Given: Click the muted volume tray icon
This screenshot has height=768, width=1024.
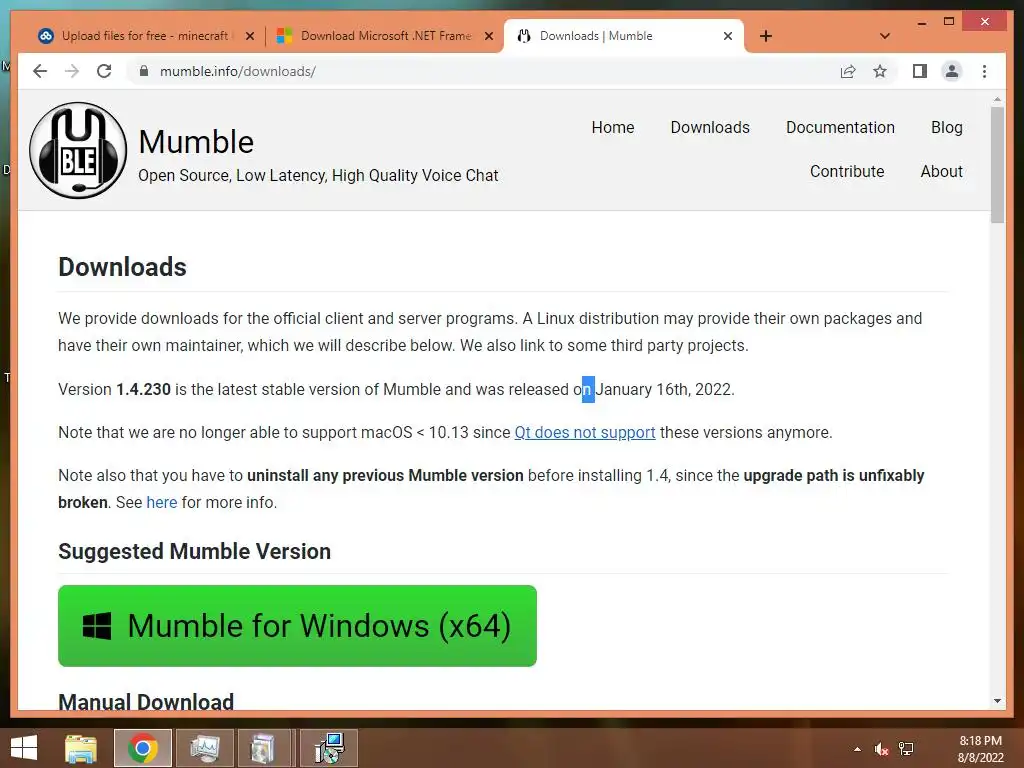Looking at the screenshot, I should click(x=882, y=749).
